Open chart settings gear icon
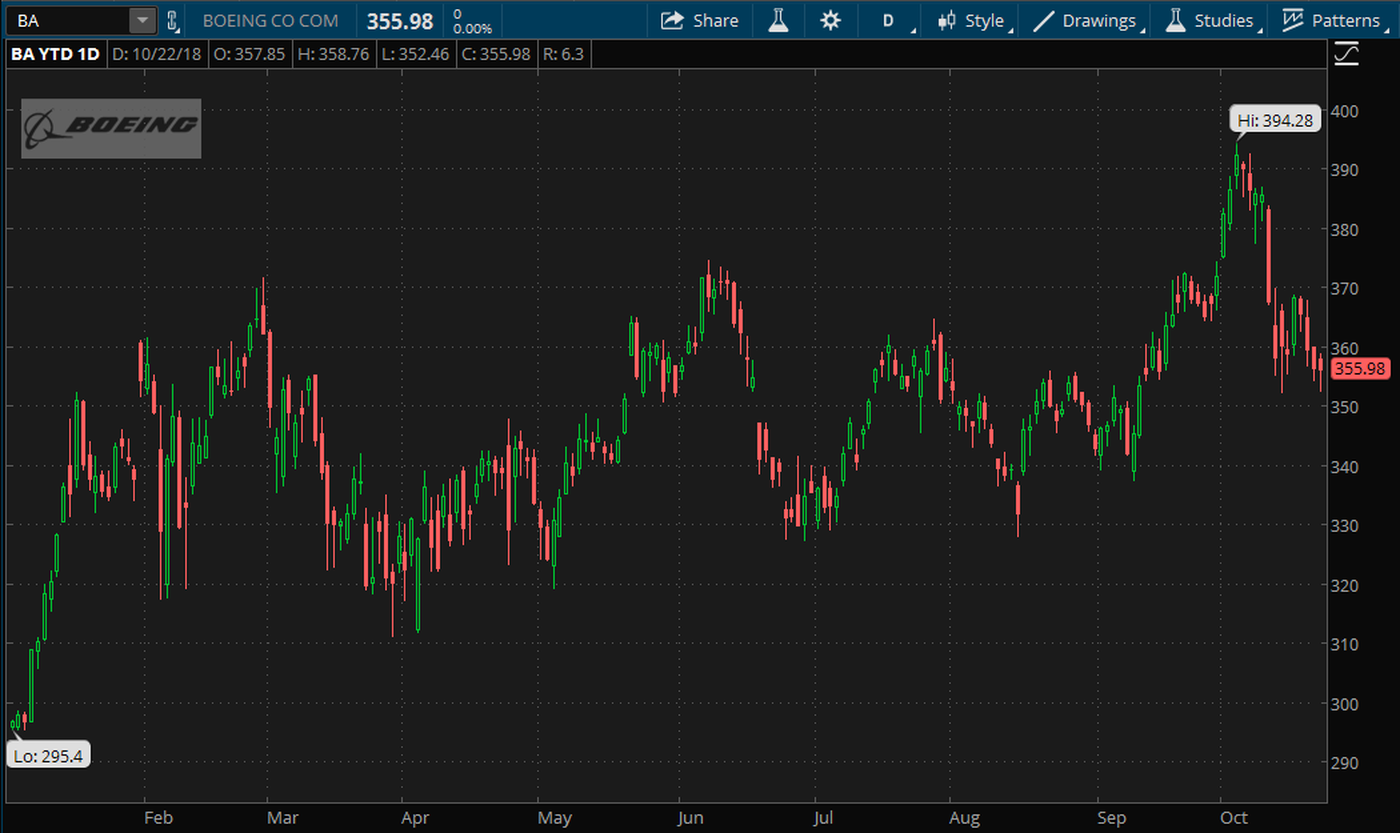The image size is (1400, 833). point(830,20)
